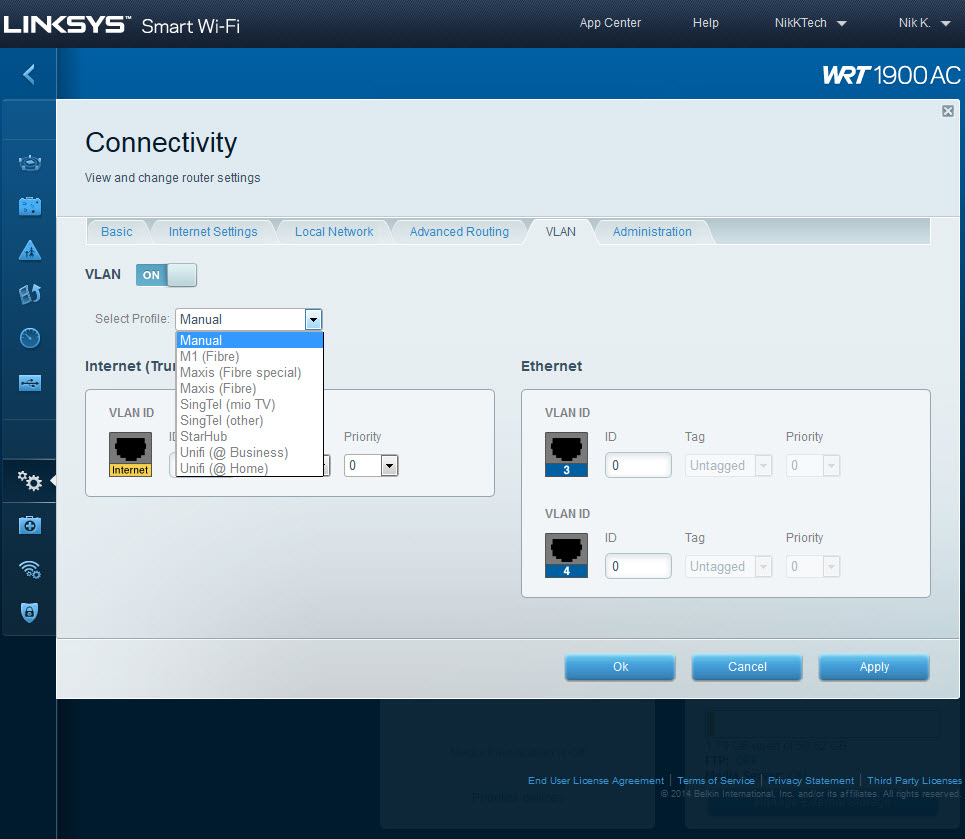Switch to the Internet Settings tab

click(213, 231)
